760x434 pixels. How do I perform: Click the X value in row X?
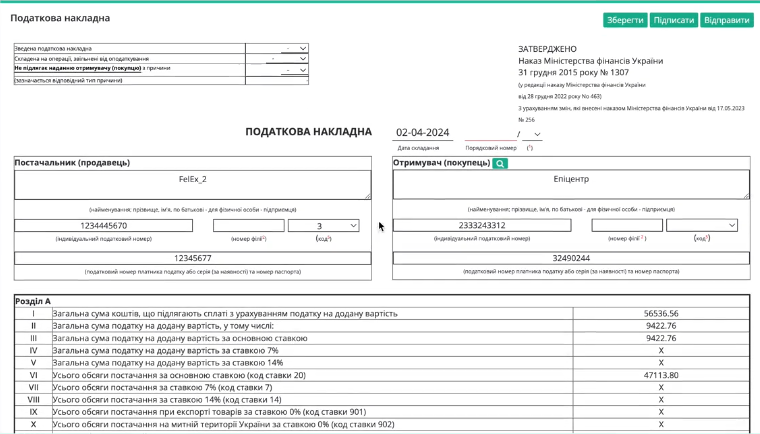point(661,424)
